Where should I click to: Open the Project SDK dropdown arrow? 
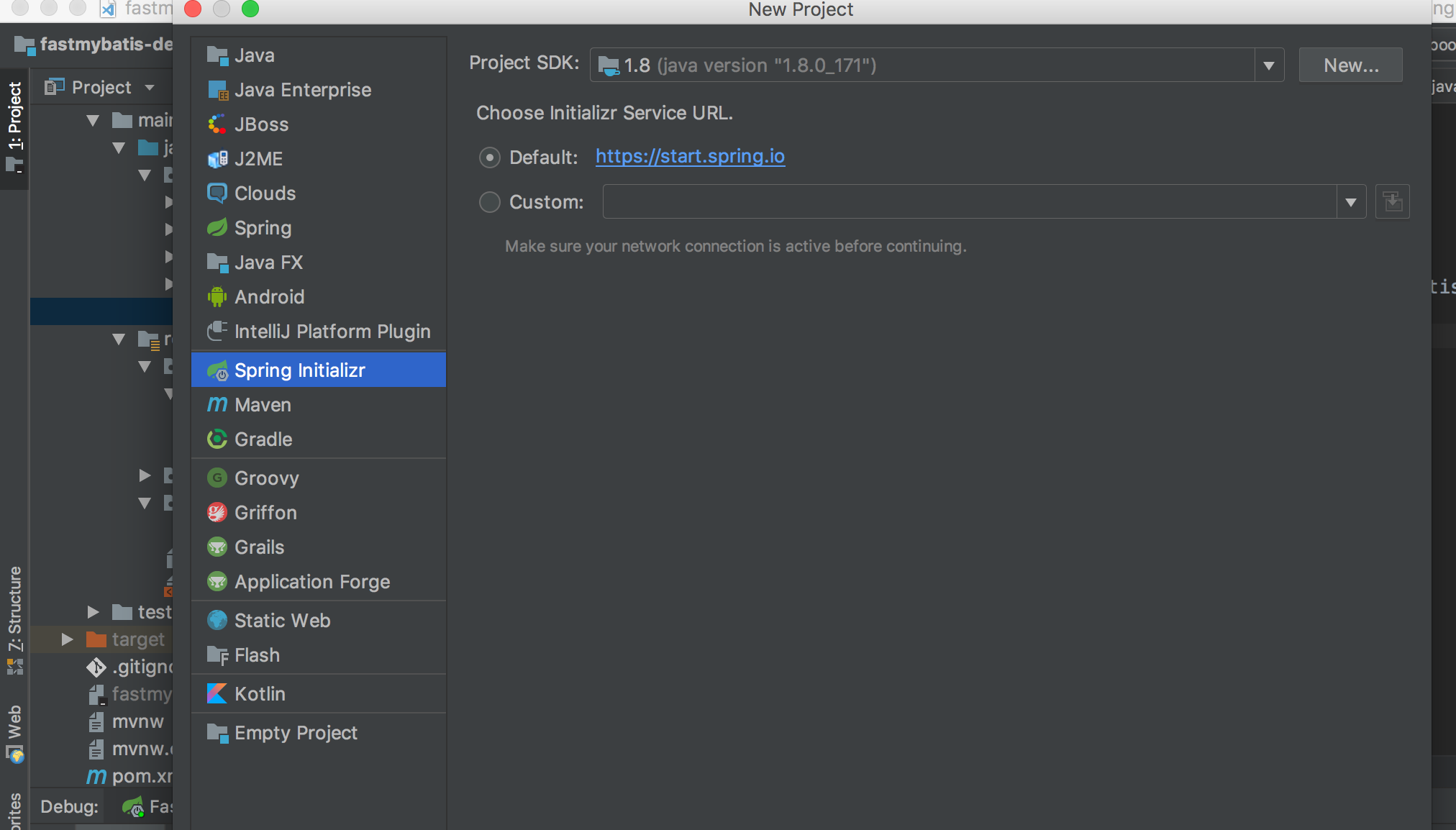tap(1269, 65)
